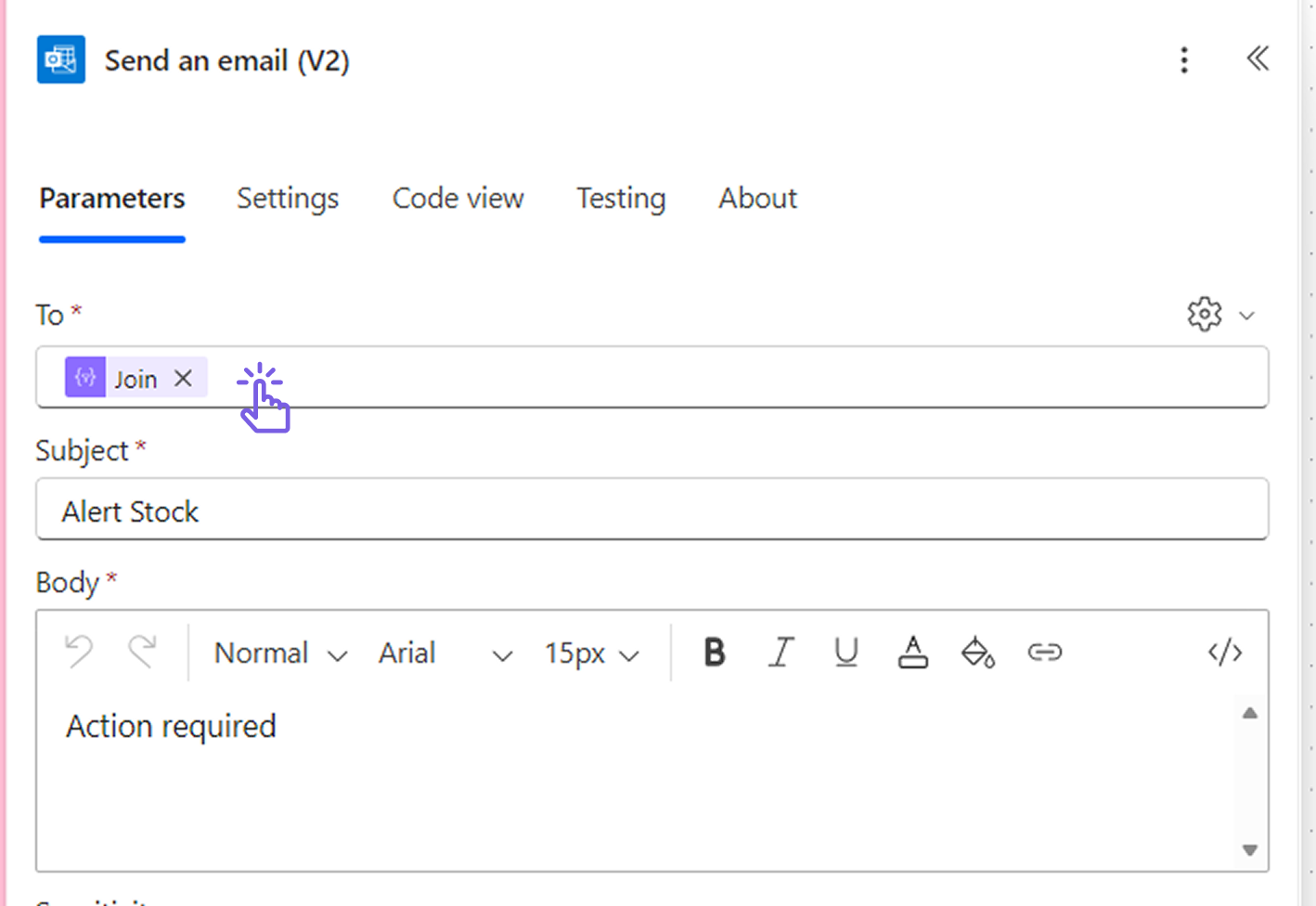The image size is (1316, 906).
Task: Insert a hyperlink in the body
Action: point(1044,653)
